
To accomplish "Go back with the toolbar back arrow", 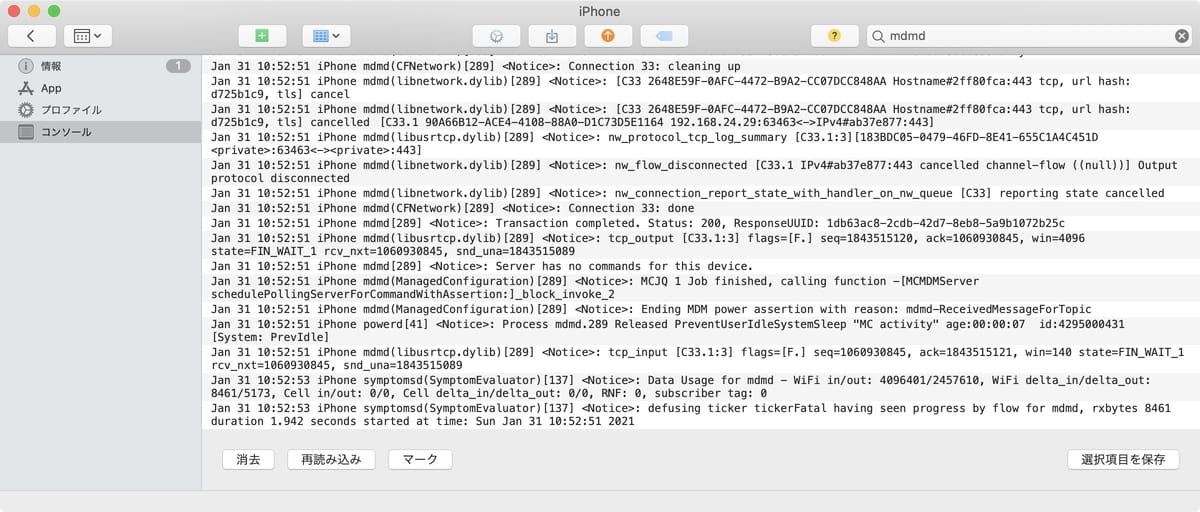I will 32,36.
